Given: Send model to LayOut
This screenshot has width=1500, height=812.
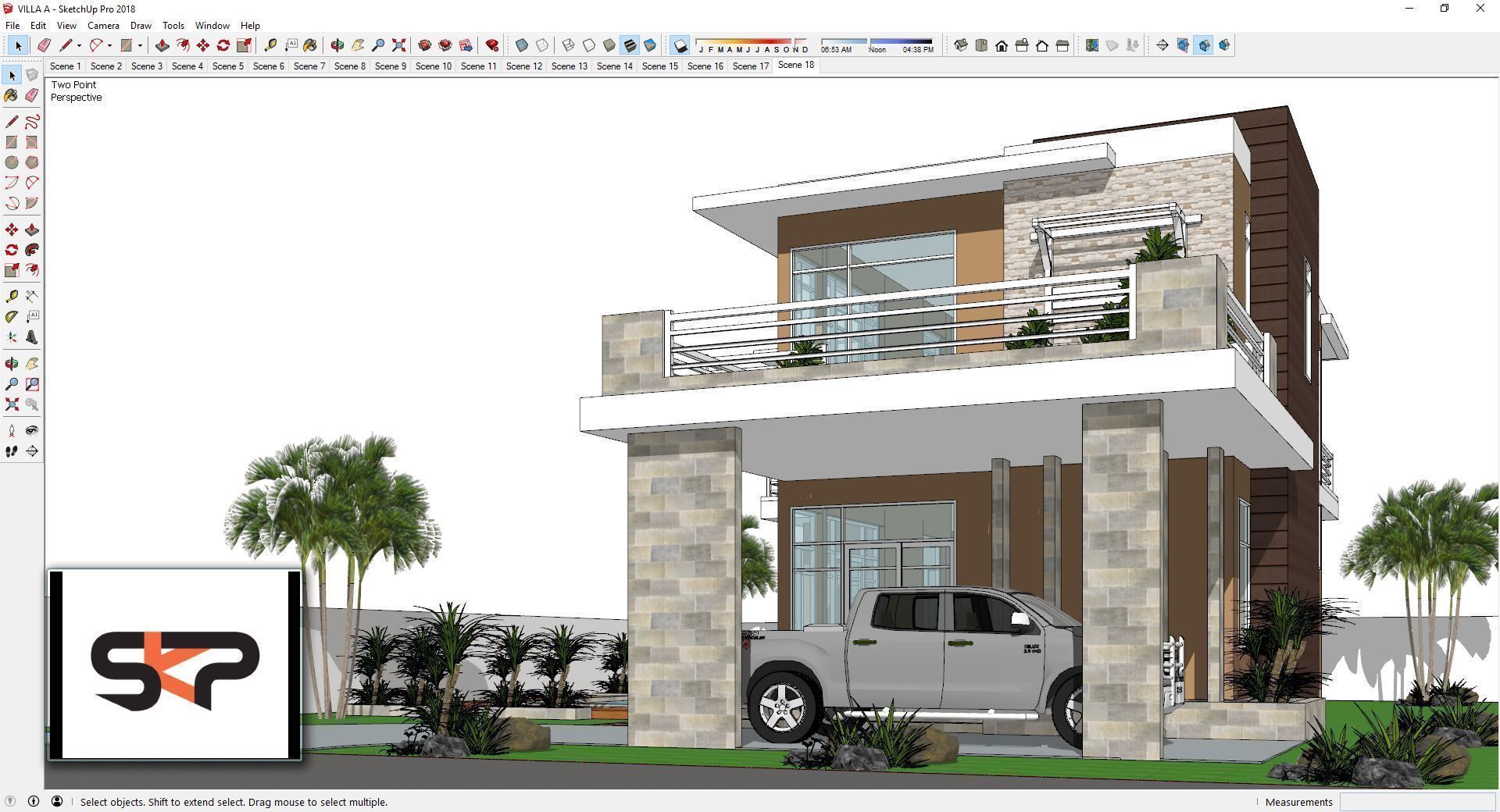Looking at the screenshot, I should [x=466, y=45].
